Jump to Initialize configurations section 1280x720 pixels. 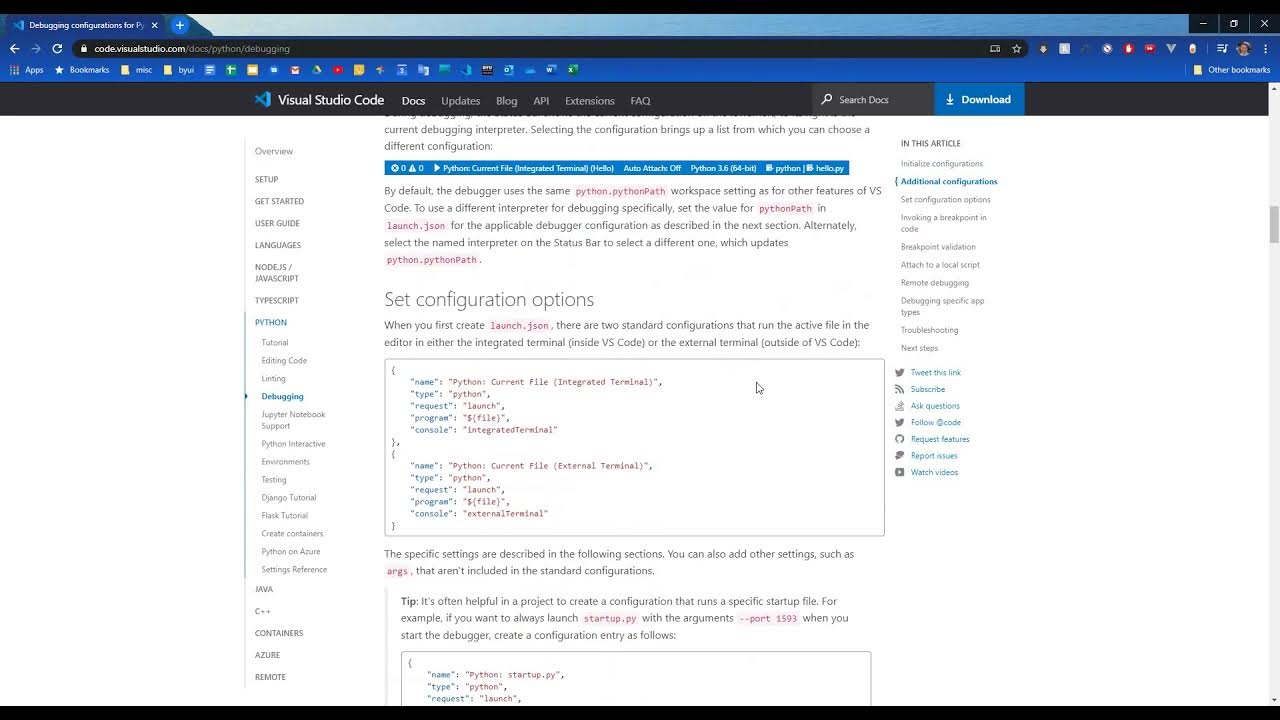(x=941, y=164)
